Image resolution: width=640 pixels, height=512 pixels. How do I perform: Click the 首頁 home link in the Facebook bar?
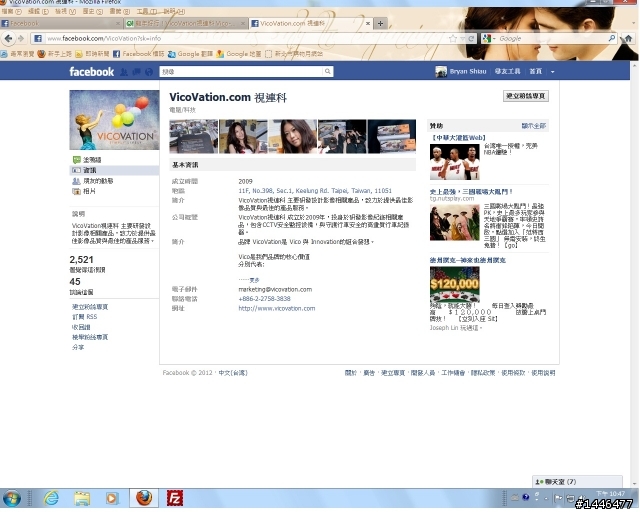tap(535, 71)
